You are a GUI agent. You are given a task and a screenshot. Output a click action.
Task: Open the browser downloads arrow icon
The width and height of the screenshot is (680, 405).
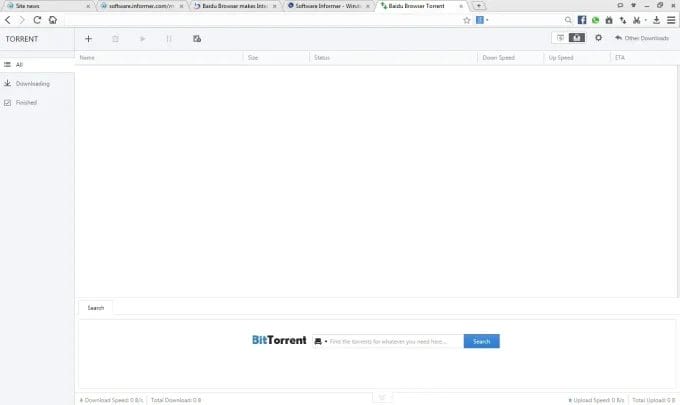655,19
